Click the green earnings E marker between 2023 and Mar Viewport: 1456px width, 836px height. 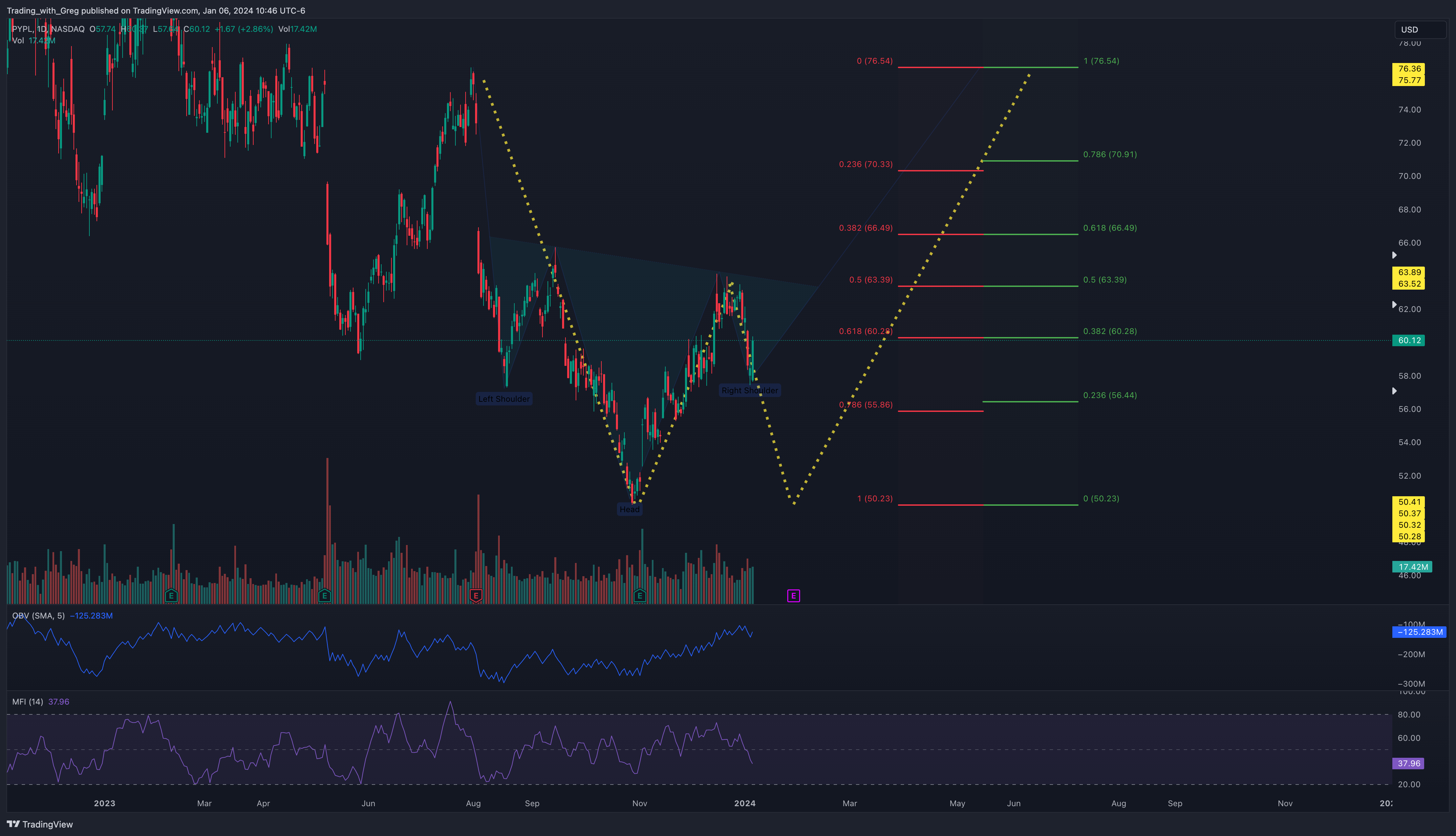(171, 595)
